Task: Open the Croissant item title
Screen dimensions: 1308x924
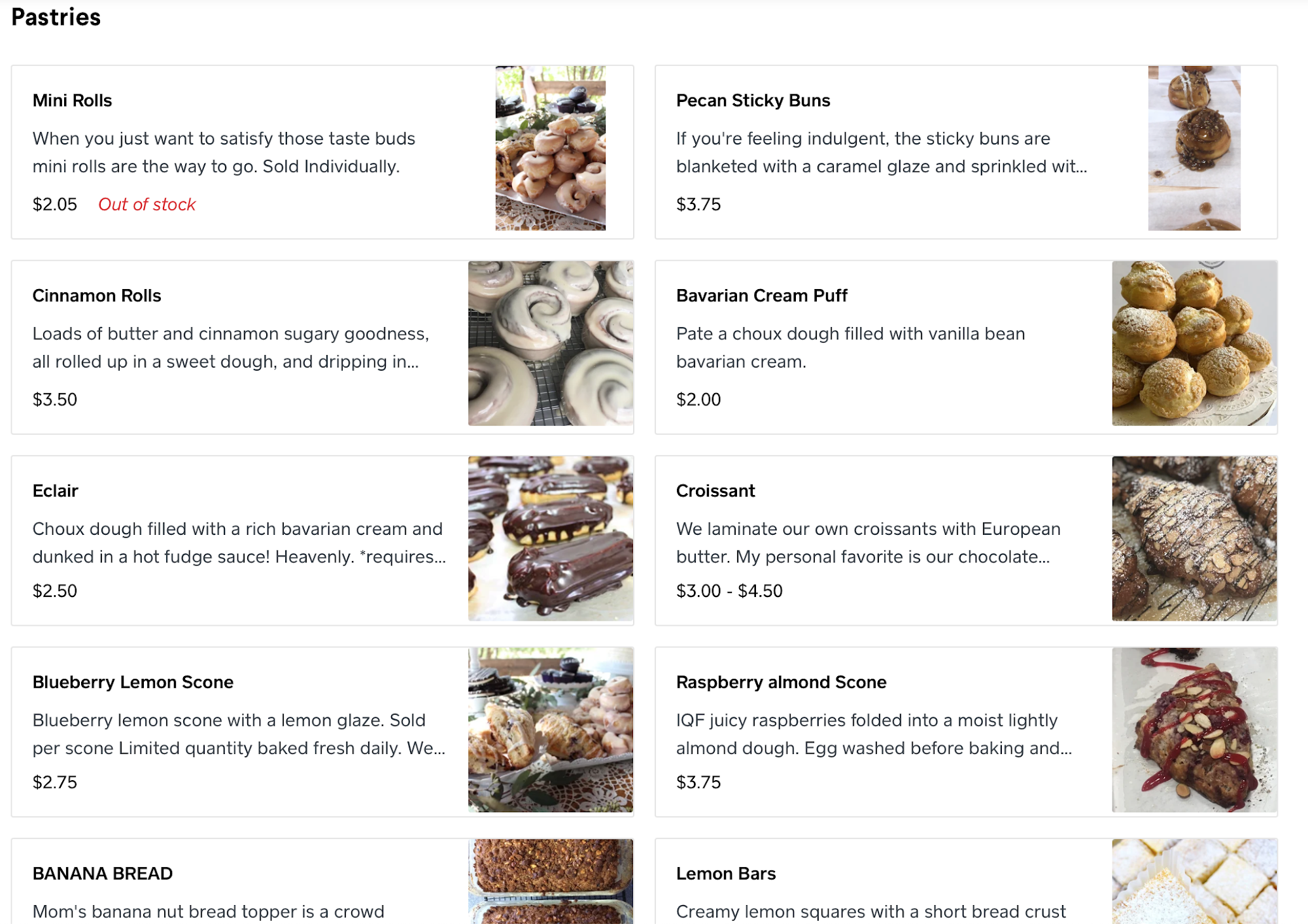Action: point(715,491)
